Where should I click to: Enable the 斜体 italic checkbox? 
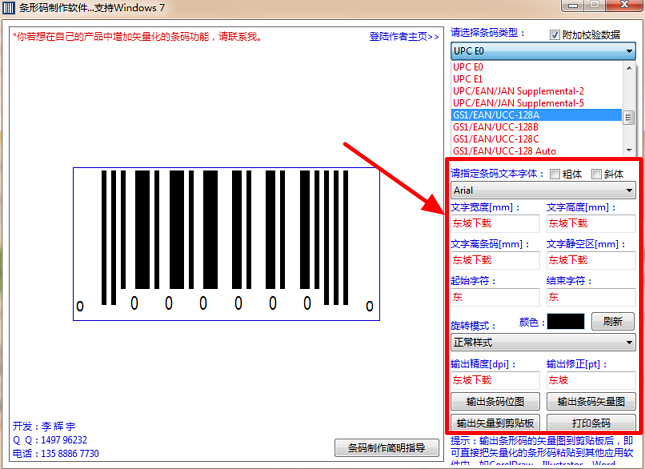[596, 174]
